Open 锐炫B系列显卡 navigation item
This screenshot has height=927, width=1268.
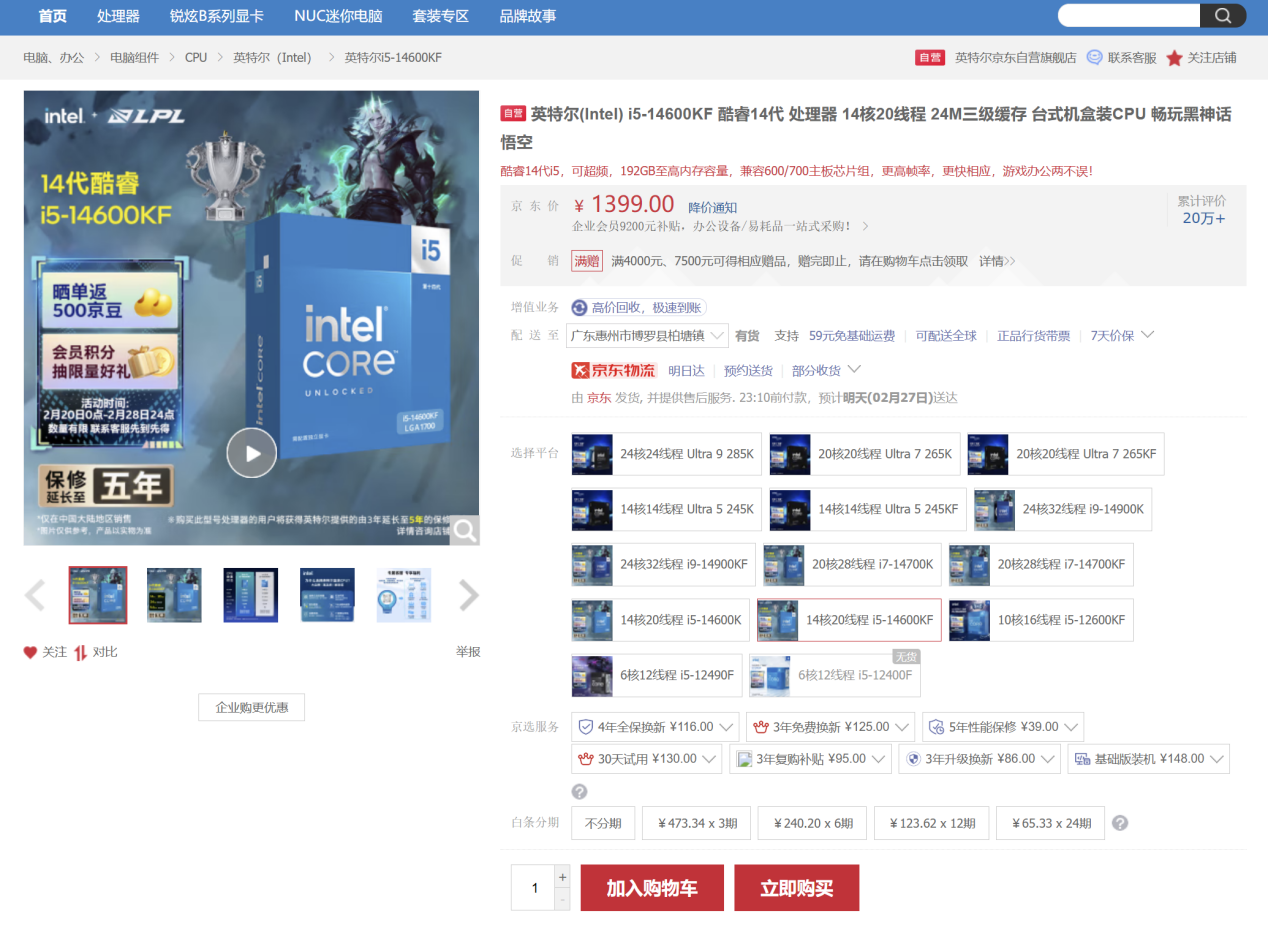(217, 16)
